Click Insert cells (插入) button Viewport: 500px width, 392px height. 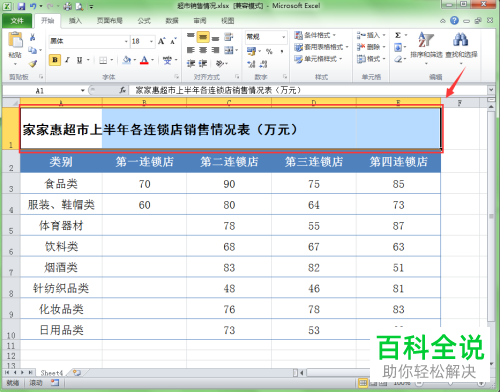371,35
